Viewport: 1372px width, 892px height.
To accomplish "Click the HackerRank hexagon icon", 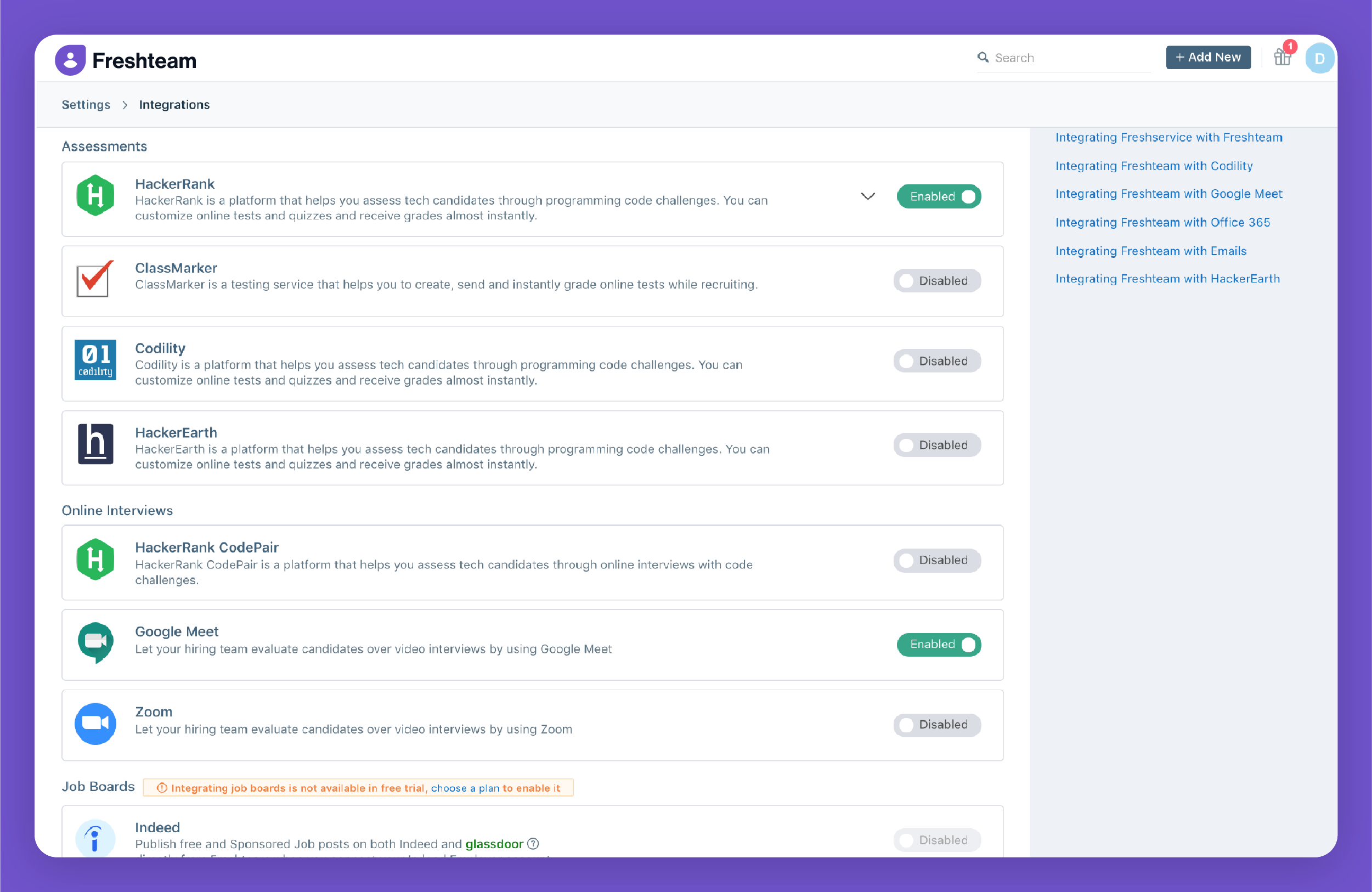I will [x=95, y=196].
